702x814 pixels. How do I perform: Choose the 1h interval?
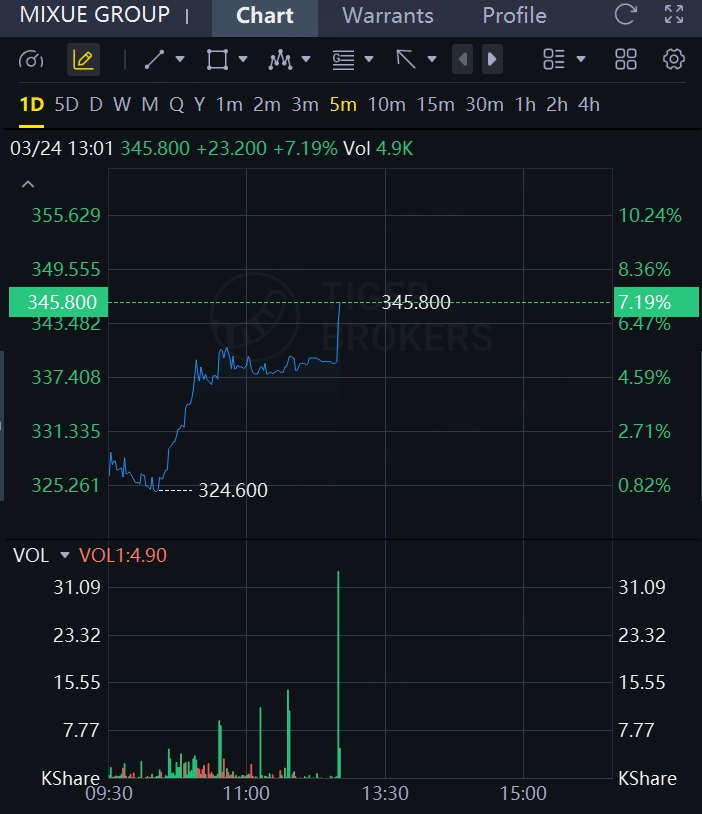click(525, 105)
